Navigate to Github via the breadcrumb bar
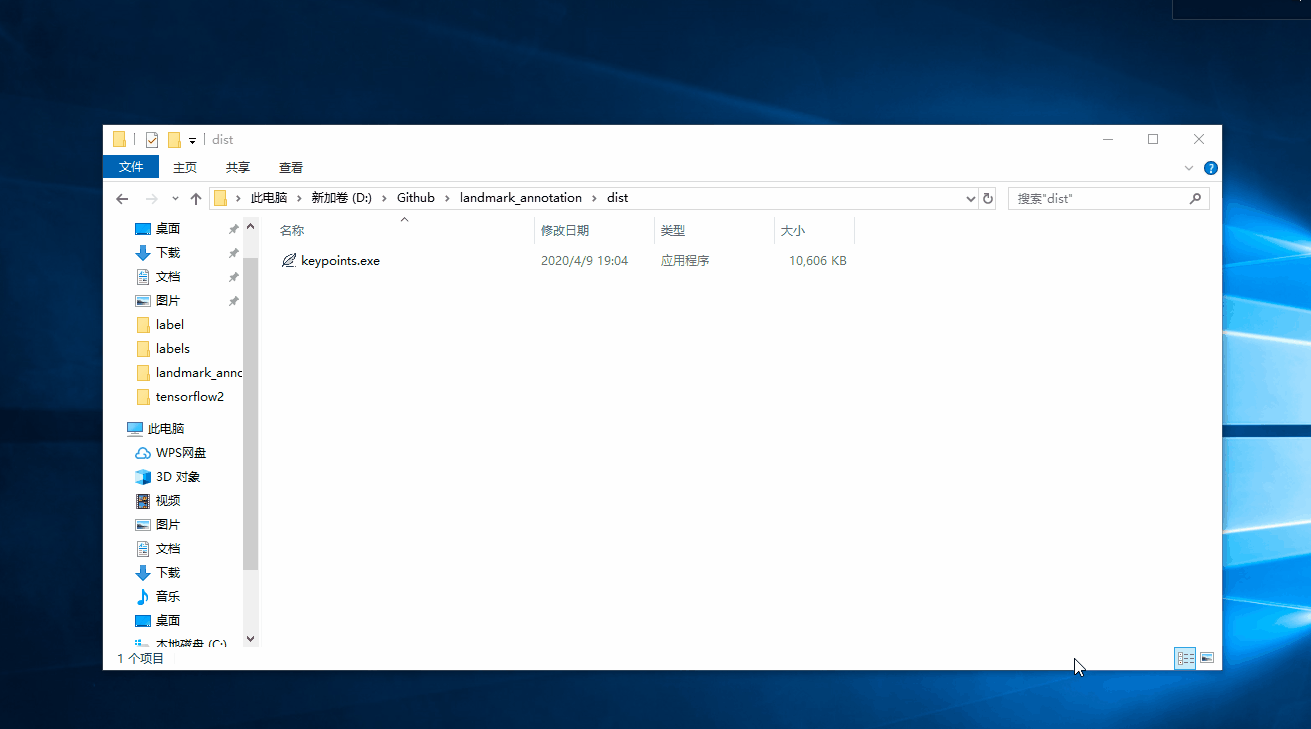This screenshot has height=729, width=1311. [415, 198]
